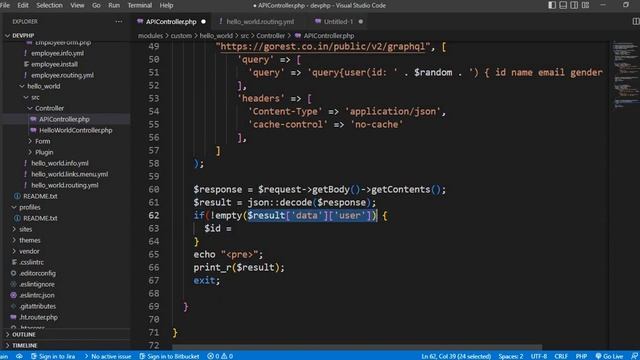This screenshot has height=360, width=640.
Task: Open the Go menu
Action: [96, 5]
